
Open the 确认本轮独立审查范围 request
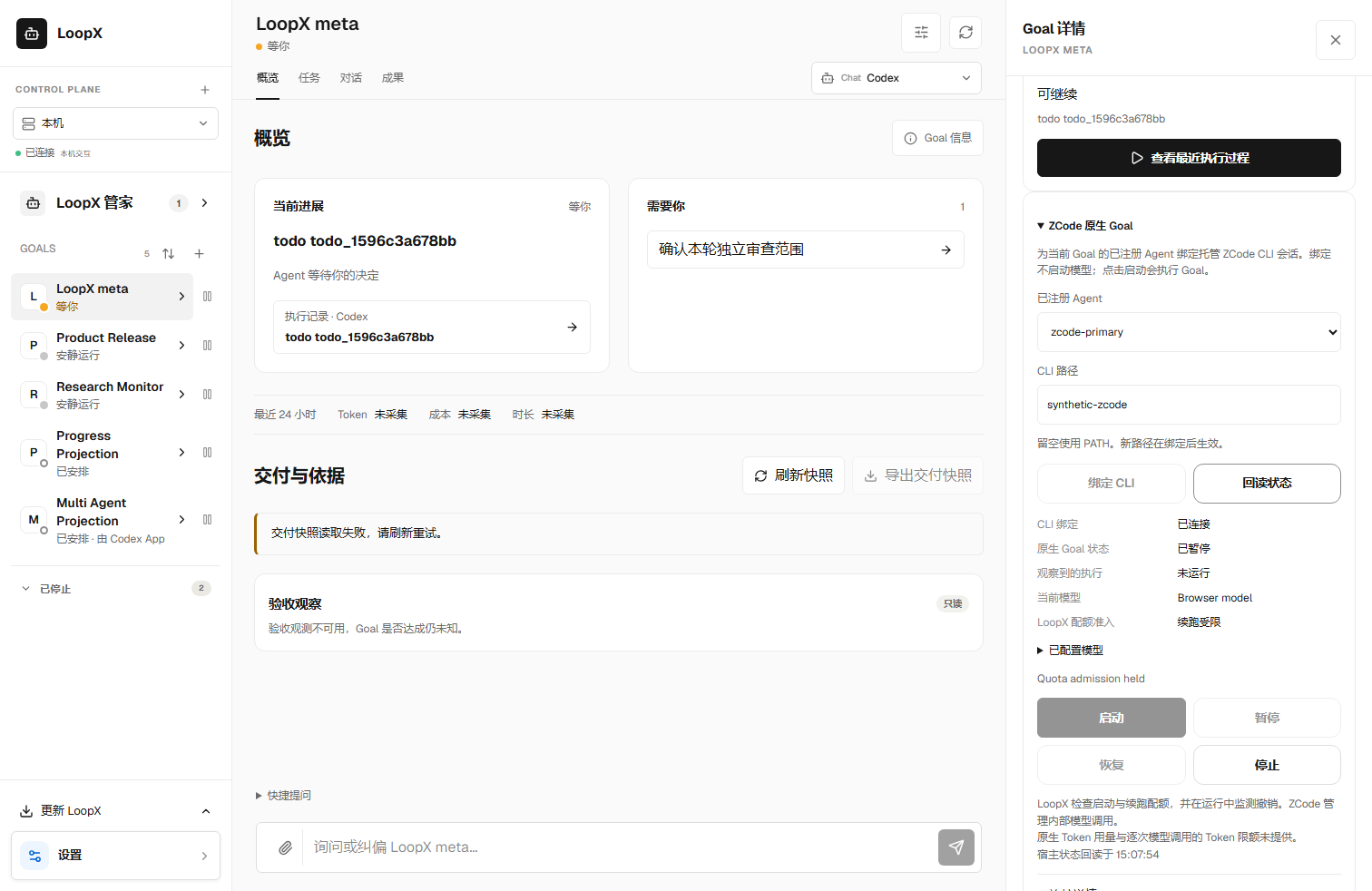coord(806,250)
